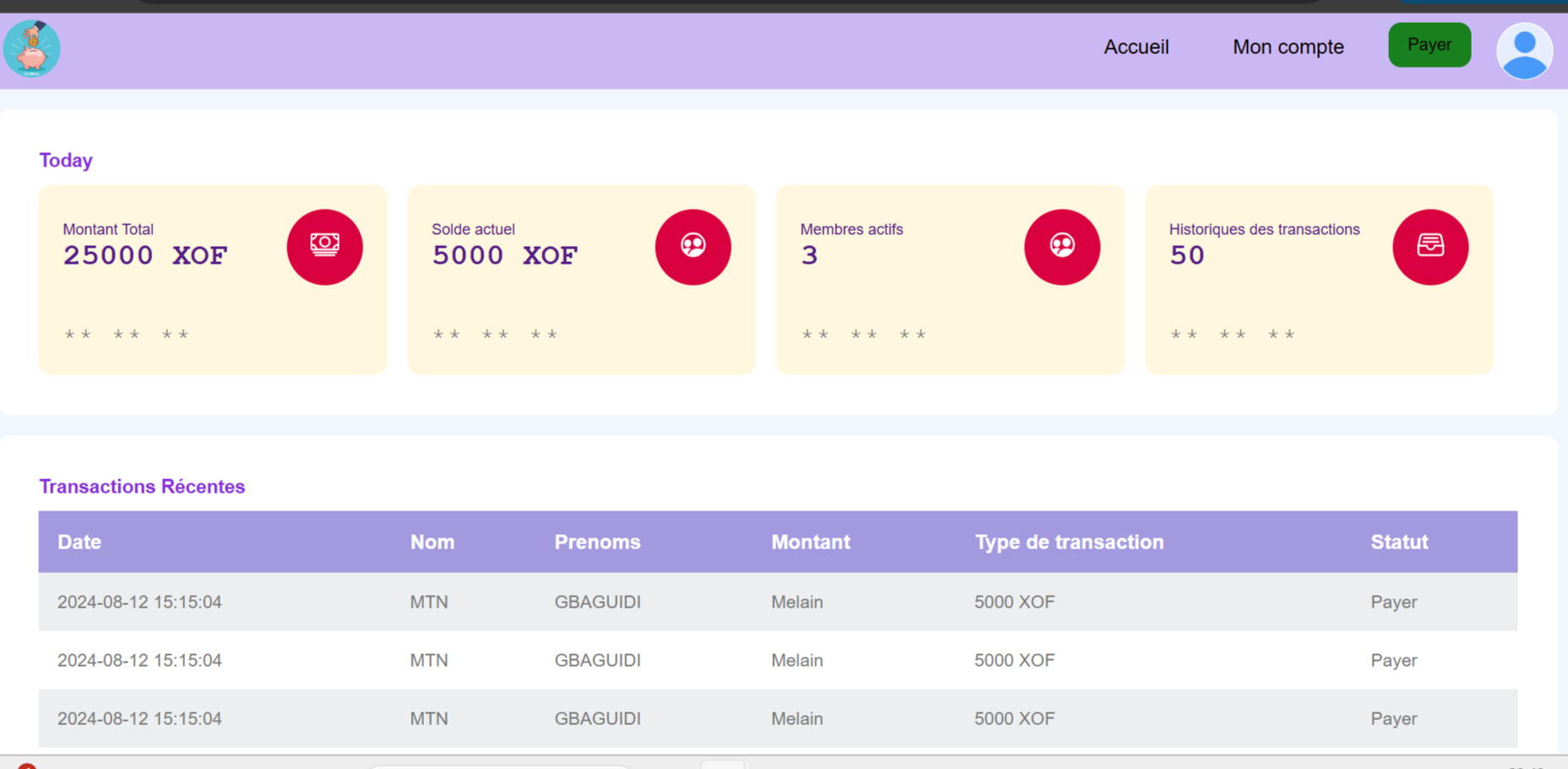Click the Montant Total money icon

tap(324, 246)
